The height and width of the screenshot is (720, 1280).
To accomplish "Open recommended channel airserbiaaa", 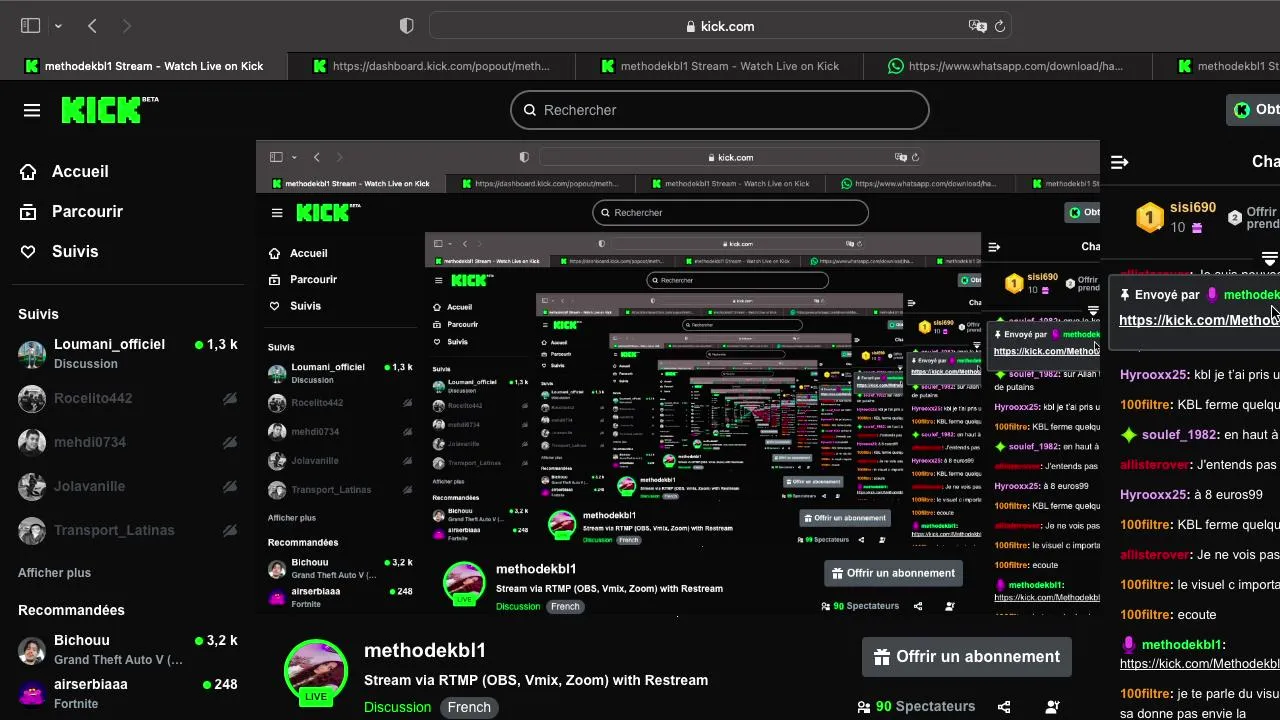I will click(128, 693).
